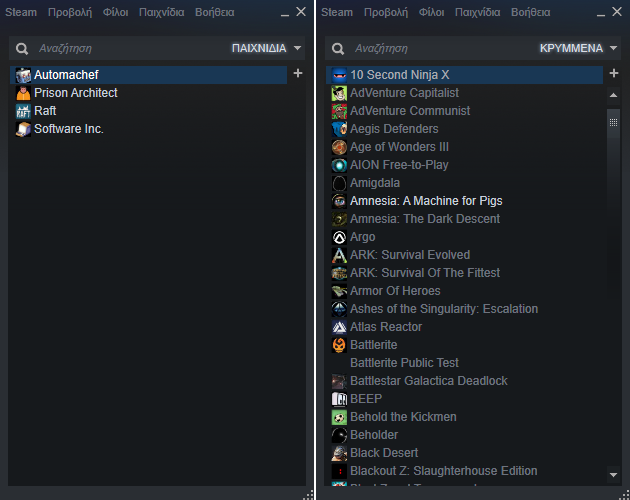Select the Black Desert row text
The image size is (630, 500).
point(384,453)
